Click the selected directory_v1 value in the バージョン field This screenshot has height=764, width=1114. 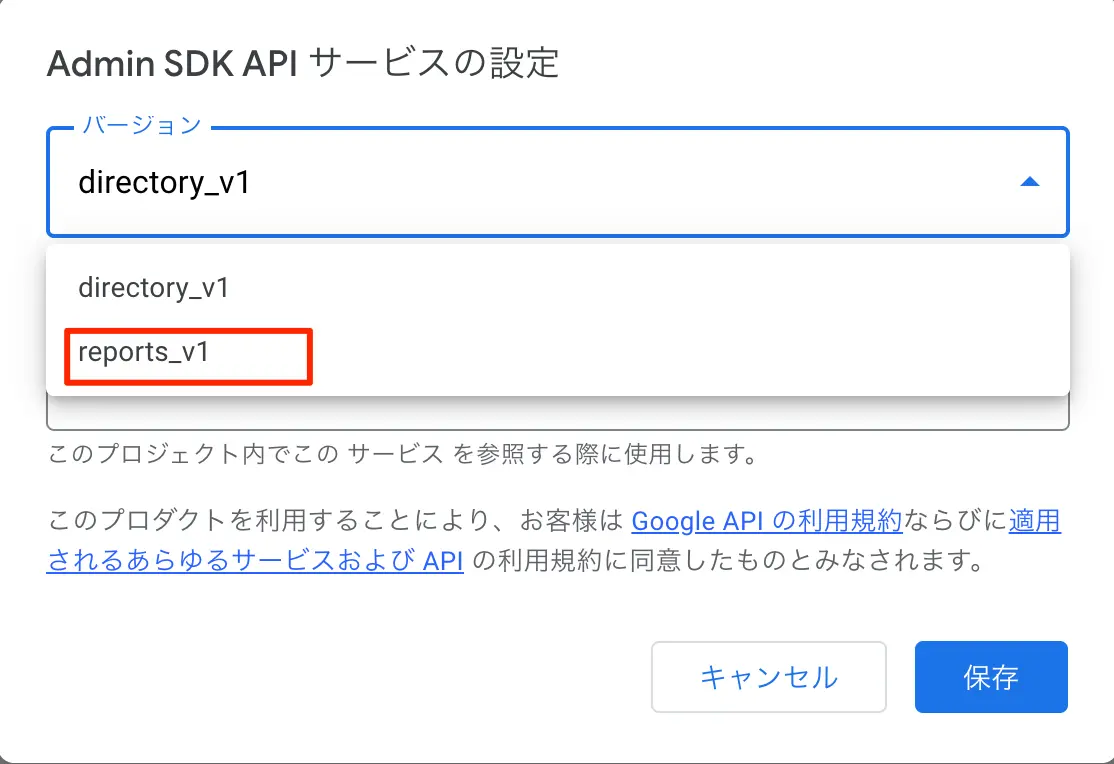[164, 183]
